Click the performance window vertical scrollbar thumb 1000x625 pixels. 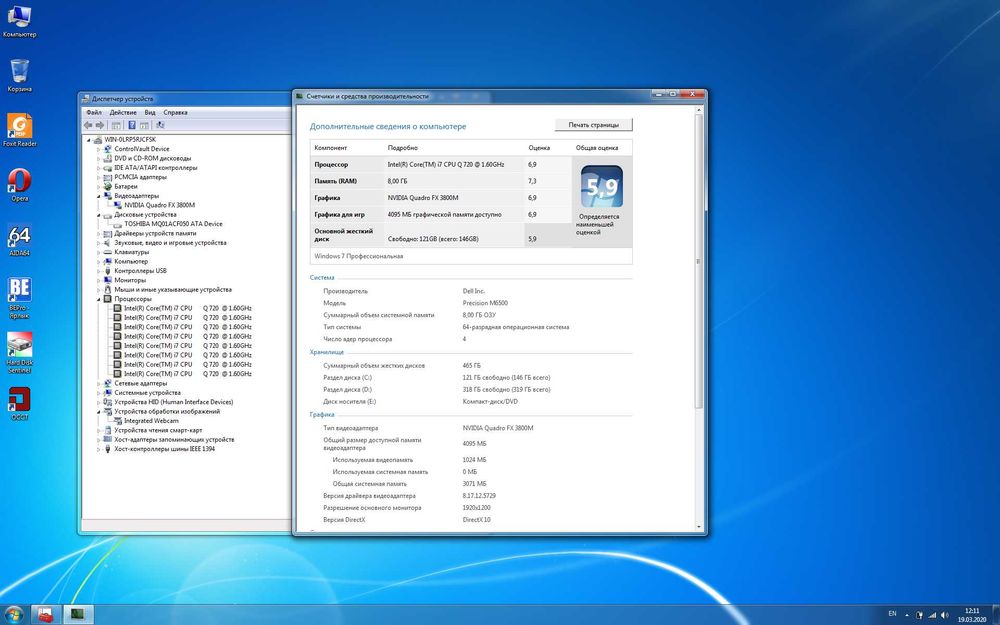point(698,261)
